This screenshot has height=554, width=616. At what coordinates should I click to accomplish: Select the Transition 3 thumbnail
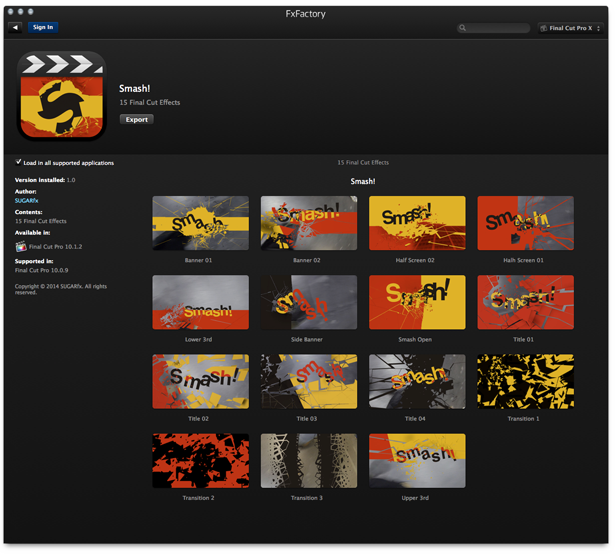click(309, 461)
